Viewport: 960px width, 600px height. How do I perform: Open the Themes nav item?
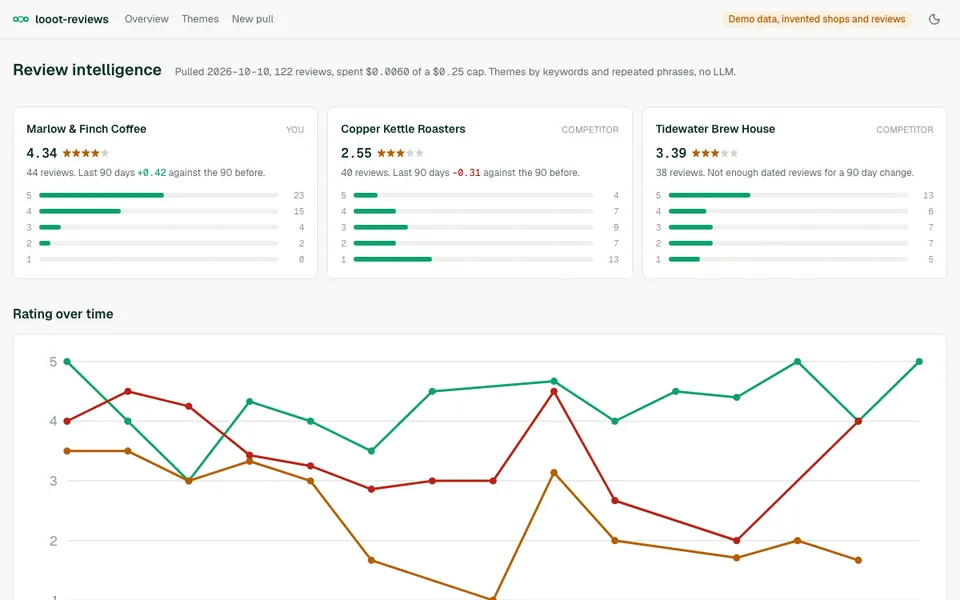pyautogui.click(x=200, y=19)
